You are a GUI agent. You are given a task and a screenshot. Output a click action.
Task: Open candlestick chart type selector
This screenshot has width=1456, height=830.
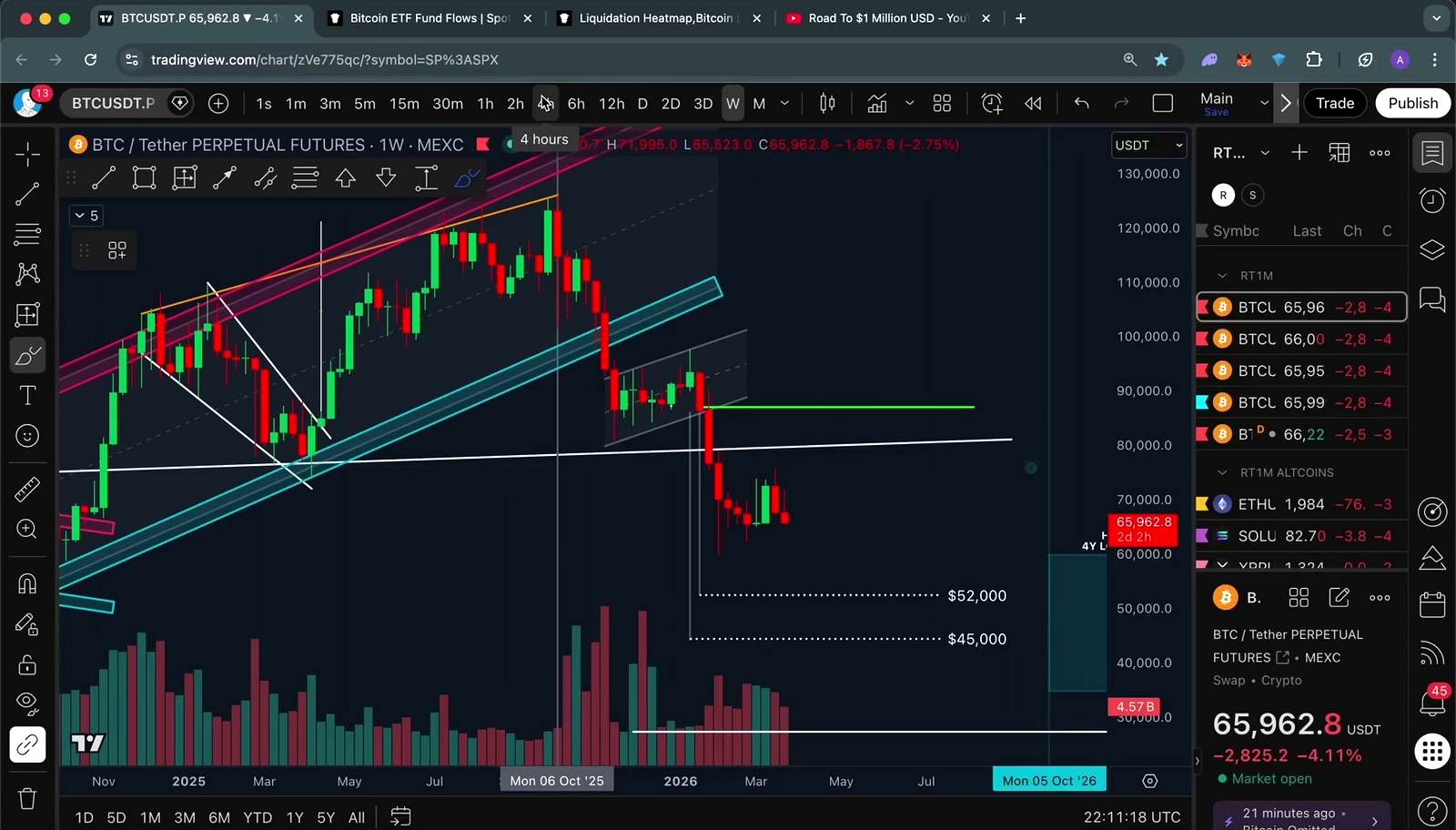tap(827, 104)
